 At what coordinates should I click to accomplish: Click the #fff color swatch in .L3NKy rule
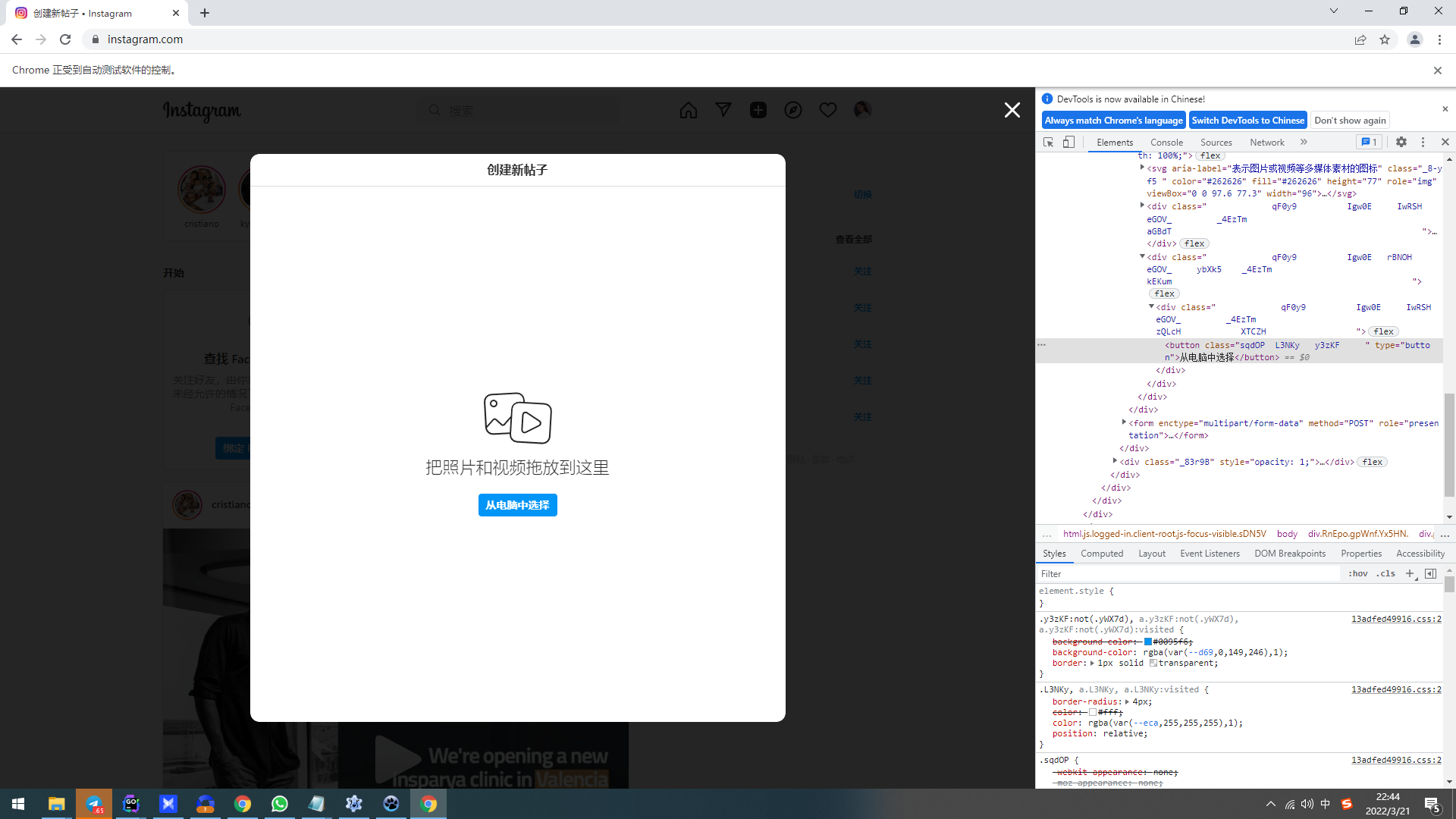click(1093, 713)
